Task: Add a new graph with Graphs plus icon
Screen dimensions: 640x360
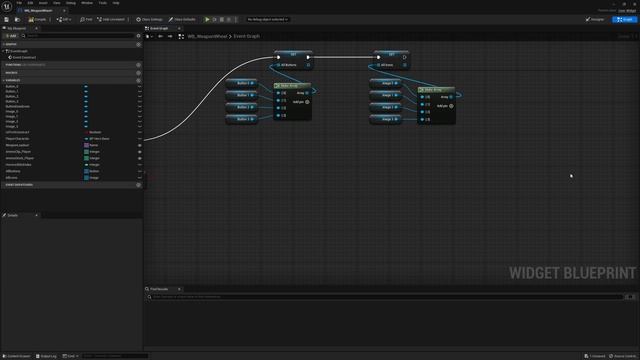Action: [x=138, y=44]
